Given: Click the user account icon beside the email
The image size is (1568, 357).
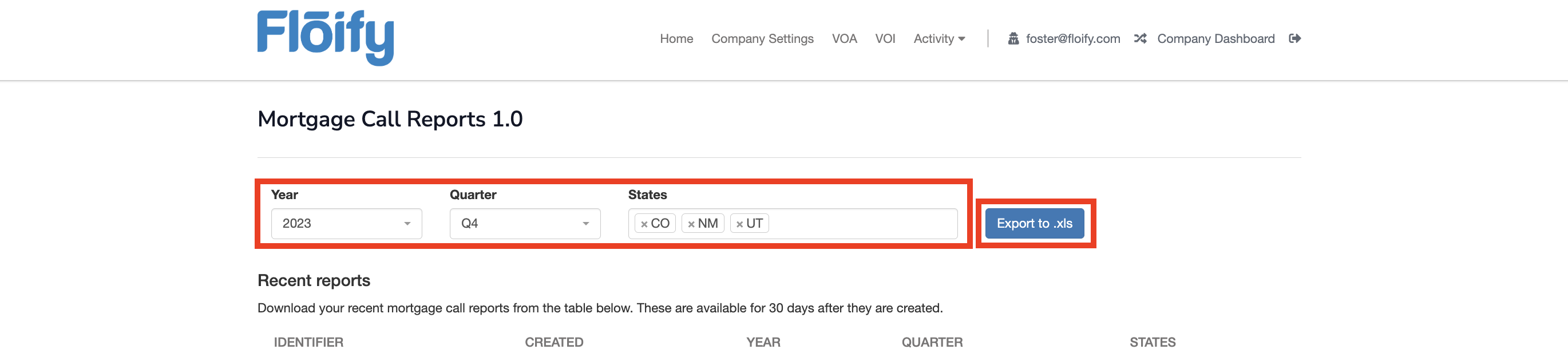Looking at the screenshot, I should coord(1013,39).
